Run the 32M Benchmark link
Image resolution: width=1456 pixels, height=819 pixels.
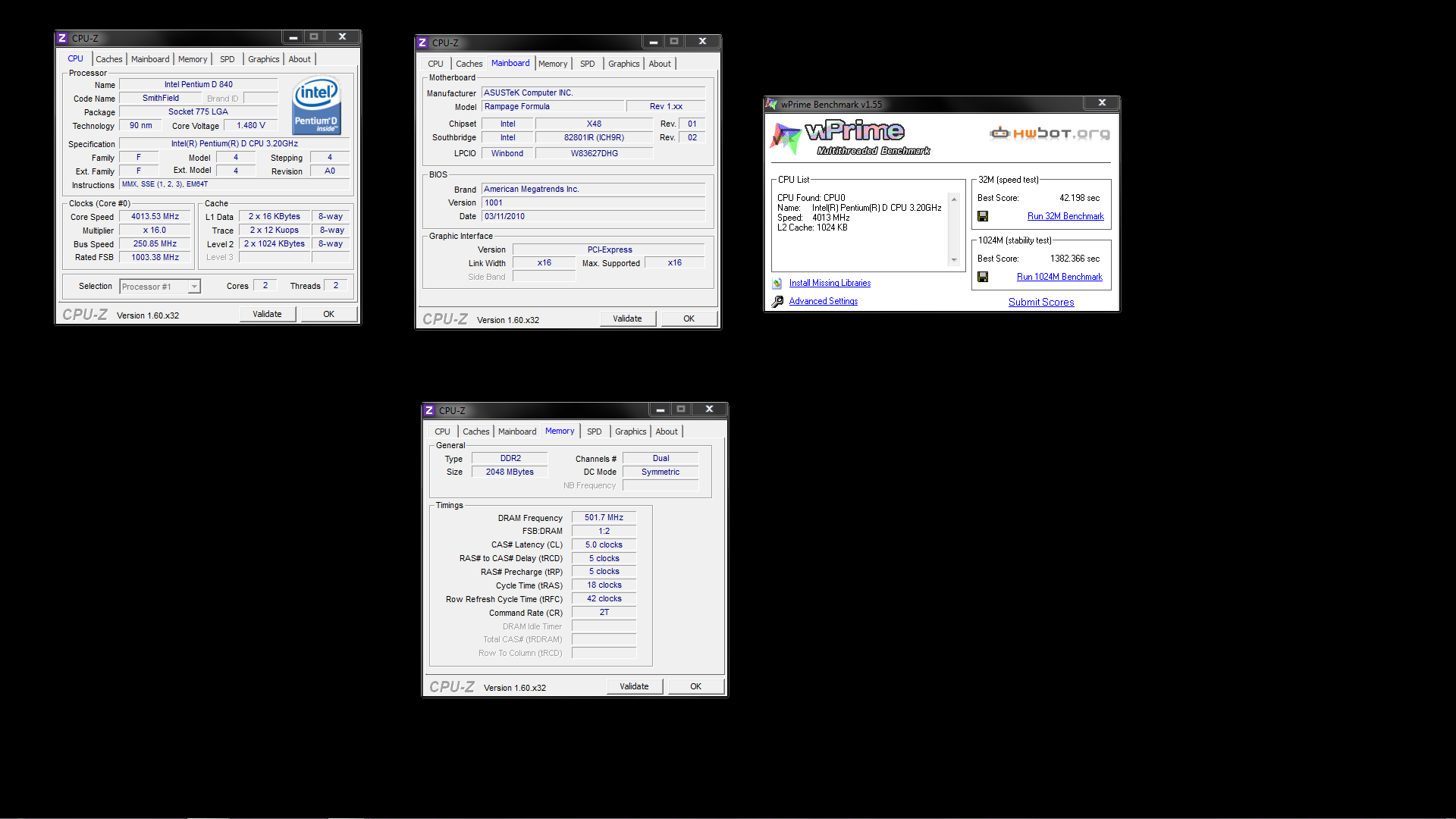tap(1065, 216)
